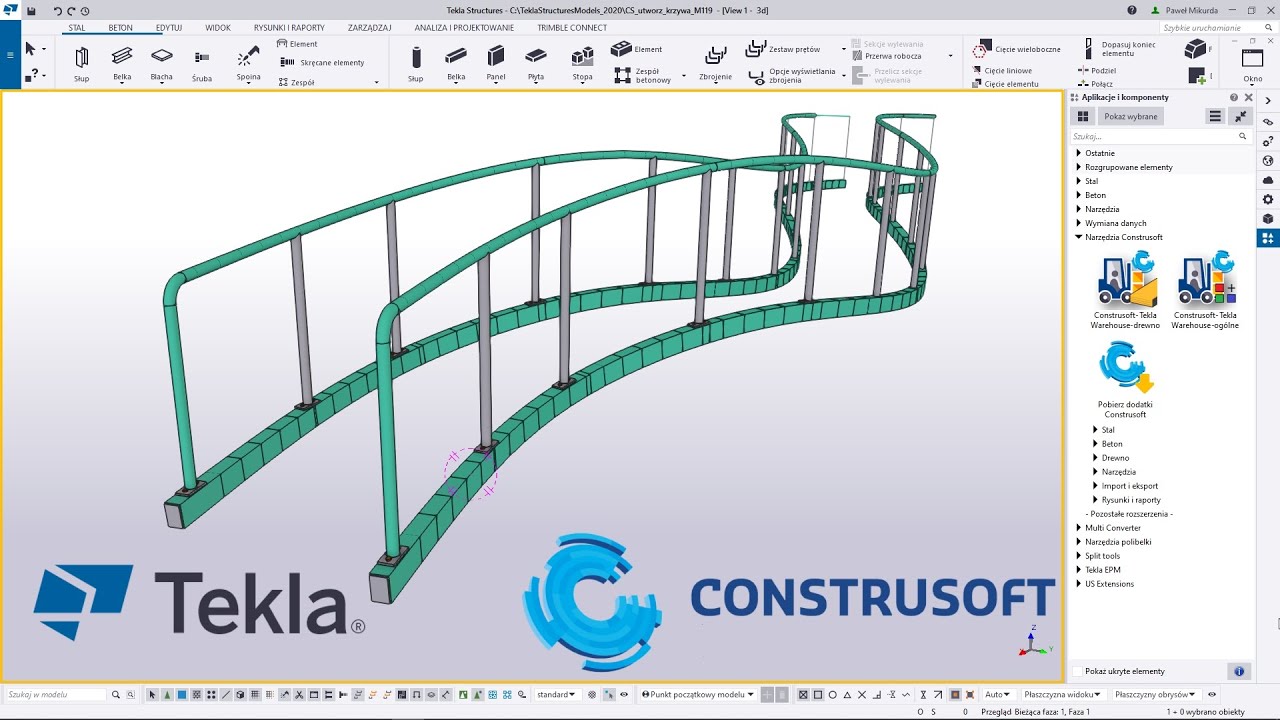Click the Undo arrow icon
The width and height of the screenshot is (1280, 720).
pyautogui.click(x=58, y=11)
